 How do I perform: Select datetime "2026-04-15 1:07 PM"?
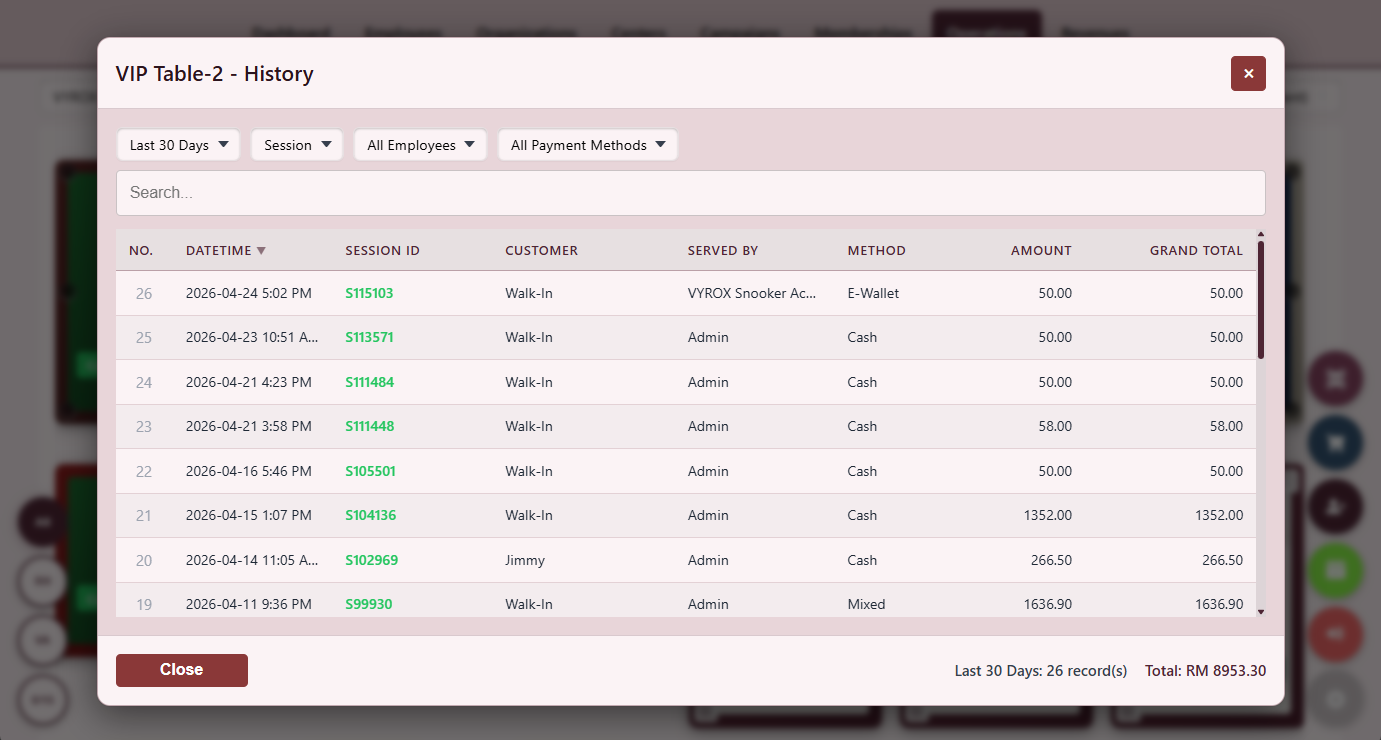(x=249, y=516)
